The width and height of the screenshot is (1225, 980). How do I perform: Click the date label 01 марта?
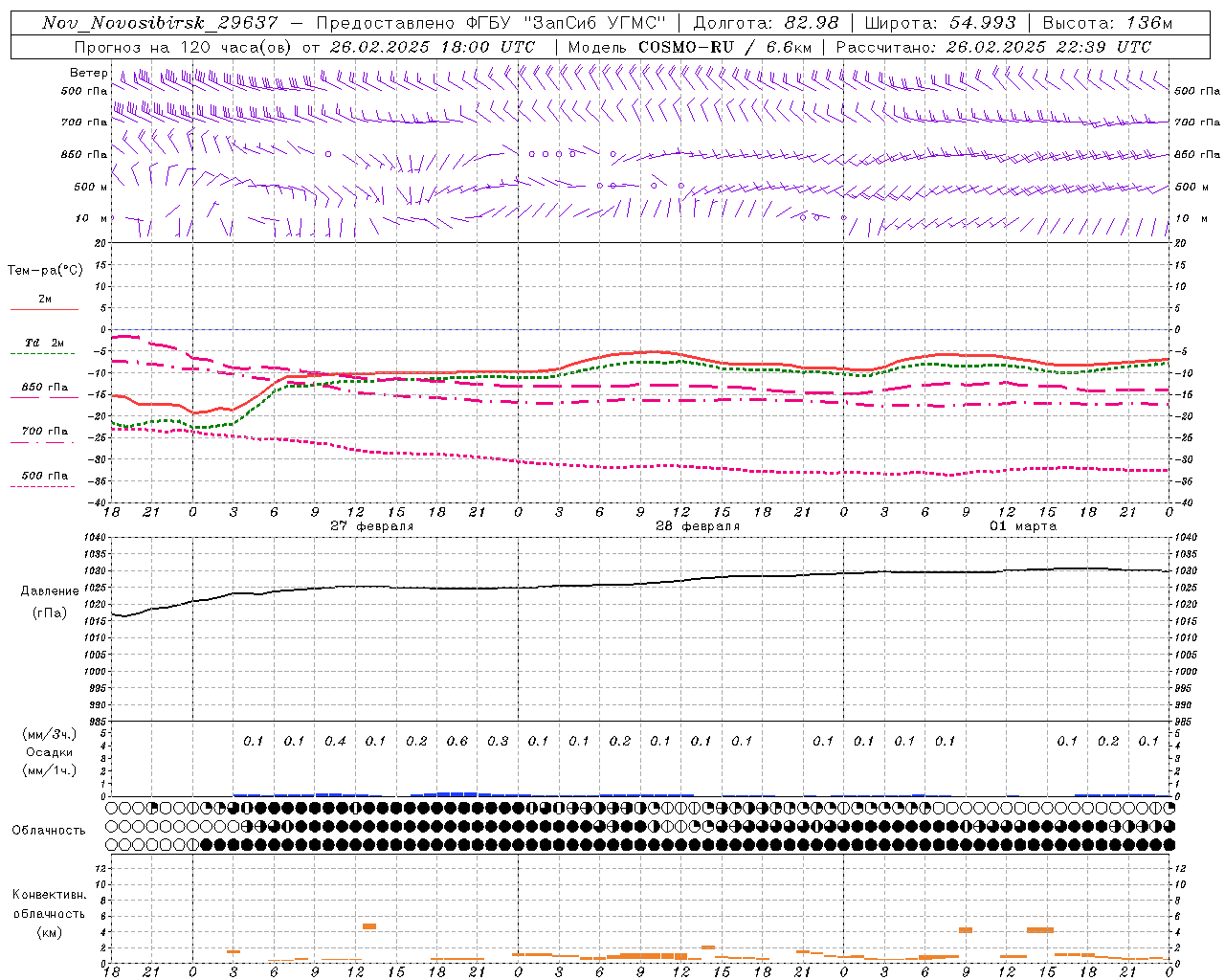point(1023,526)
